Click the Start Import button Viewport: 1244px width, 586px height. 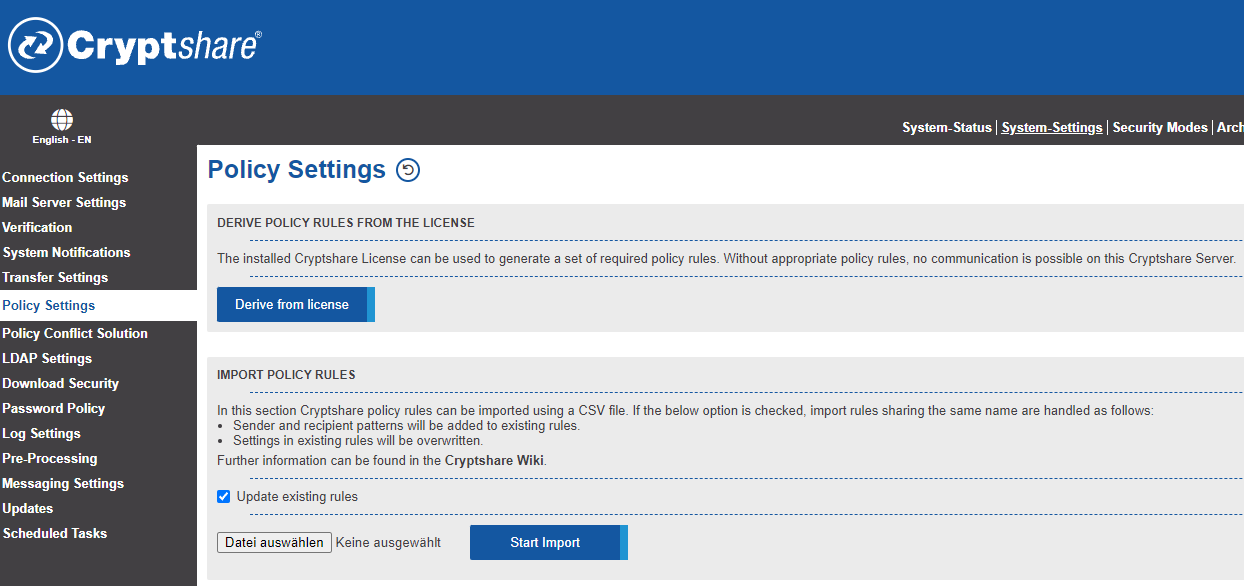[x=549, y=542]
